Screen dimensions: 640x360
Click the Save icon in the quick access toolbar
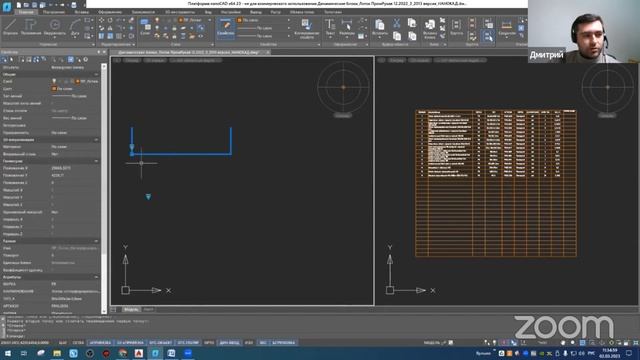click(x=34, y=5)
